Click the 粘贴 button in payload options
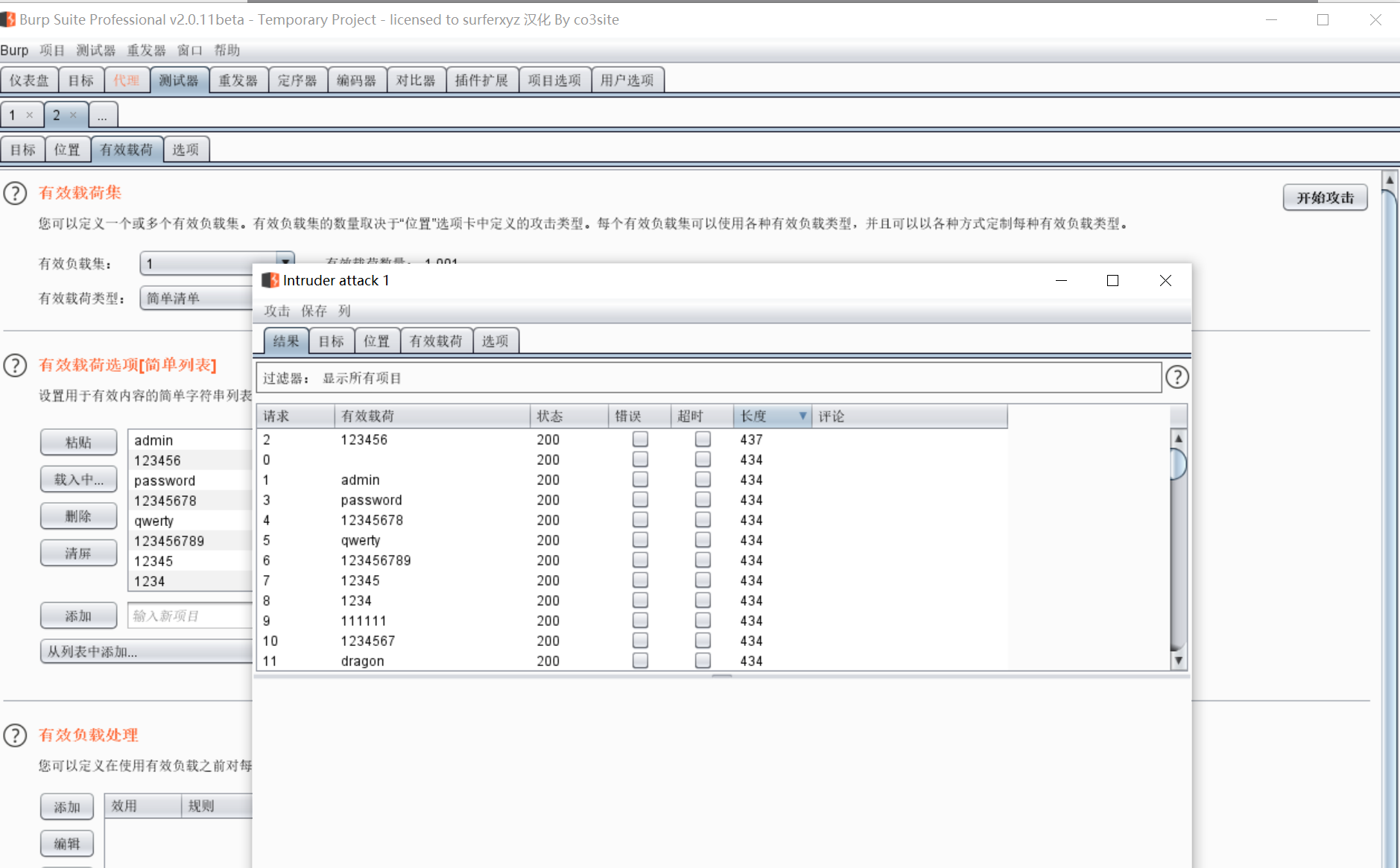Image resolution: width=1400 pixels, height=868 pixels. [x=78, y=441]
